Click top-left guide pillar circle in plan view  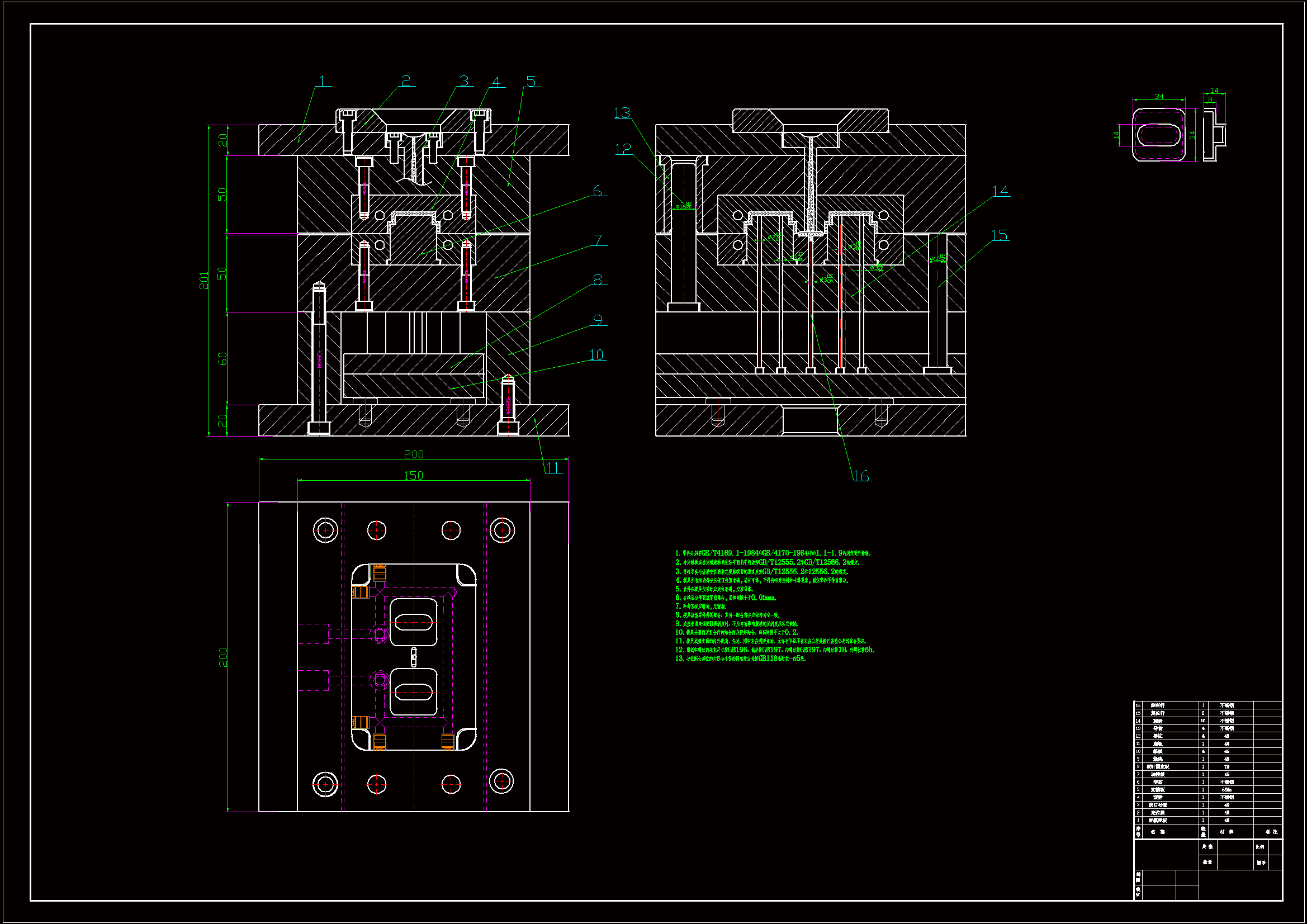325,530
